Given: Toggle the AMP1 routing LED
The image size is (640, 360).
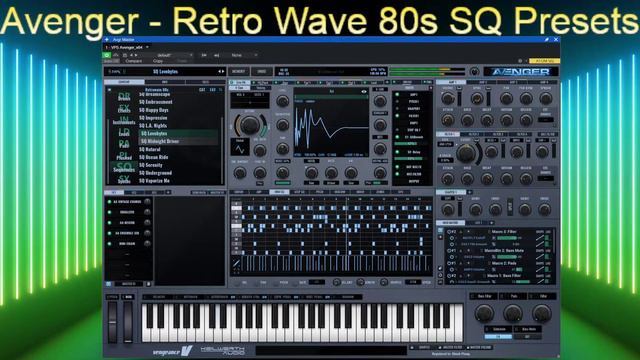Looking at the screenshot, I should (397, 94).
